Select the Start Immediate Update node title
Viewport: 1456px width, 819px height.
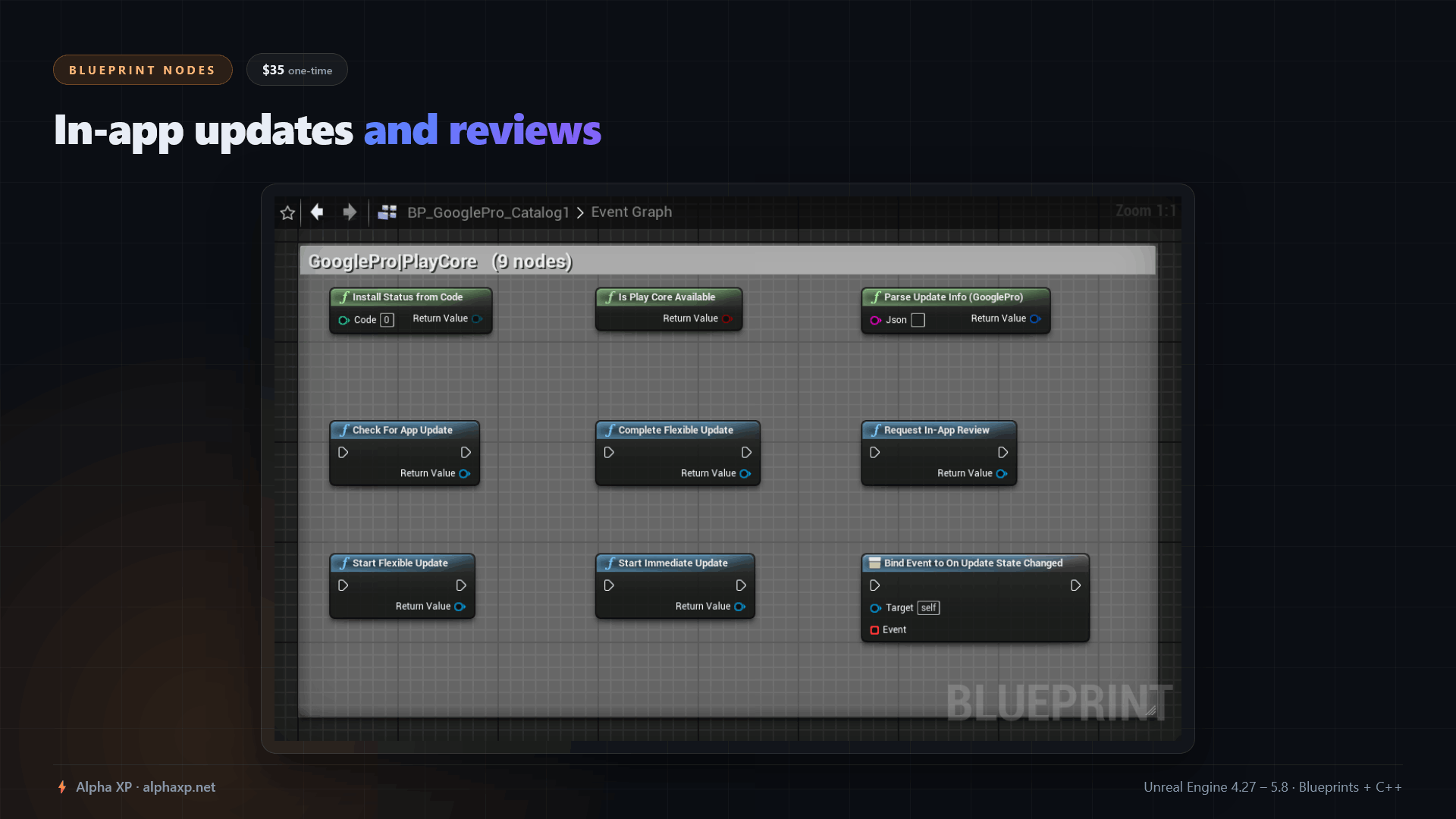pos(673,563)
